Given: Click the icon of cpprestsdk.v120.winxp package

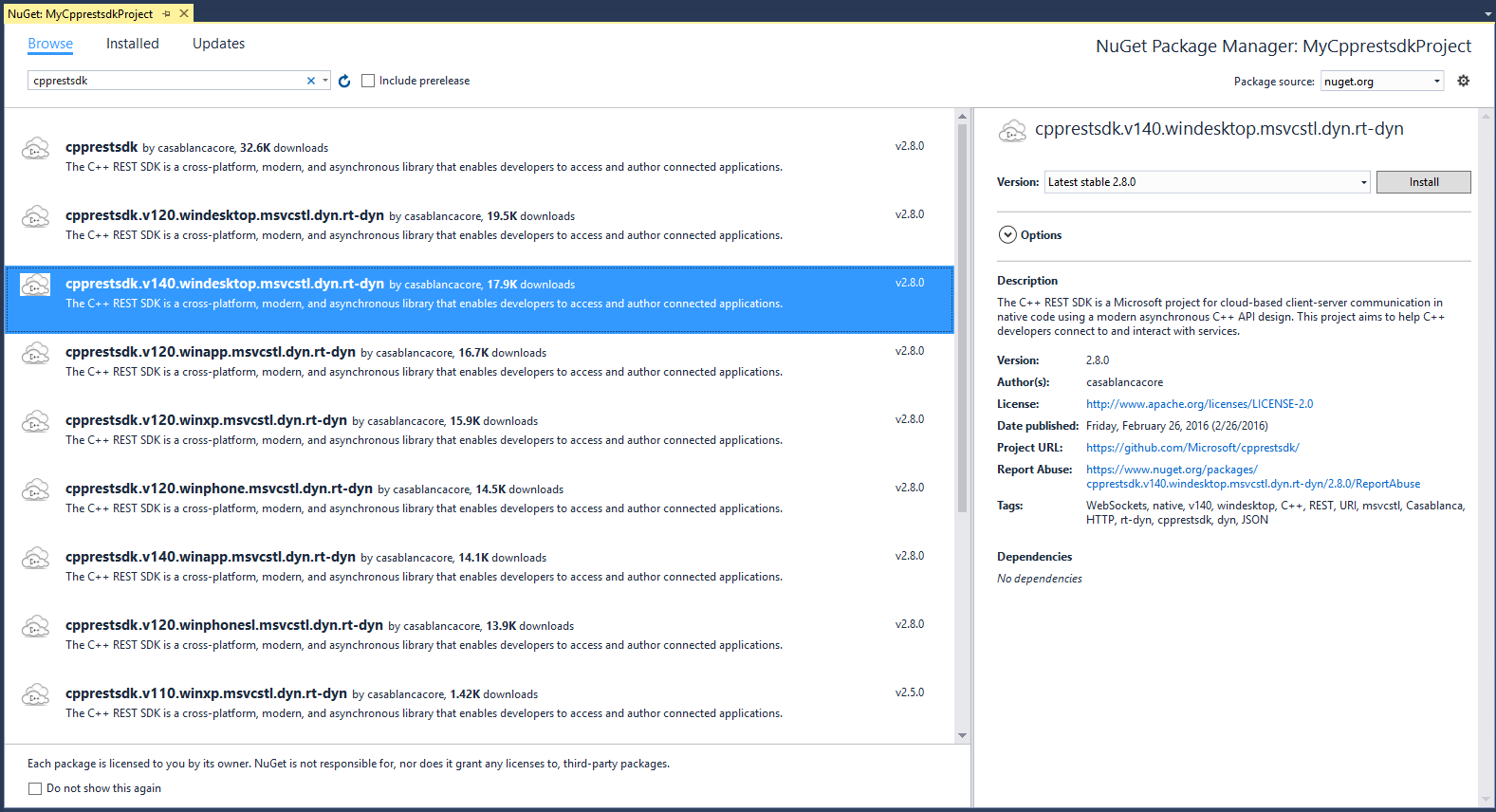Looking at the screenshot, I should pos(36,421).
